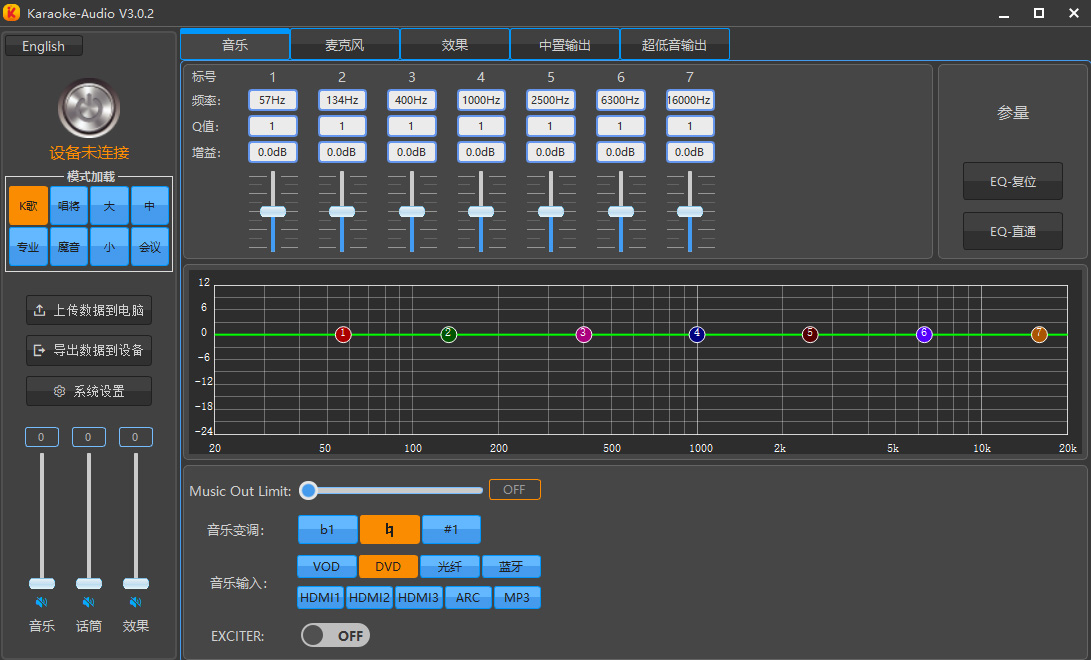Mute the 话筒 channel speaker icon
This screenshot has width=1091, height=660.
click(x=89, y=602)
